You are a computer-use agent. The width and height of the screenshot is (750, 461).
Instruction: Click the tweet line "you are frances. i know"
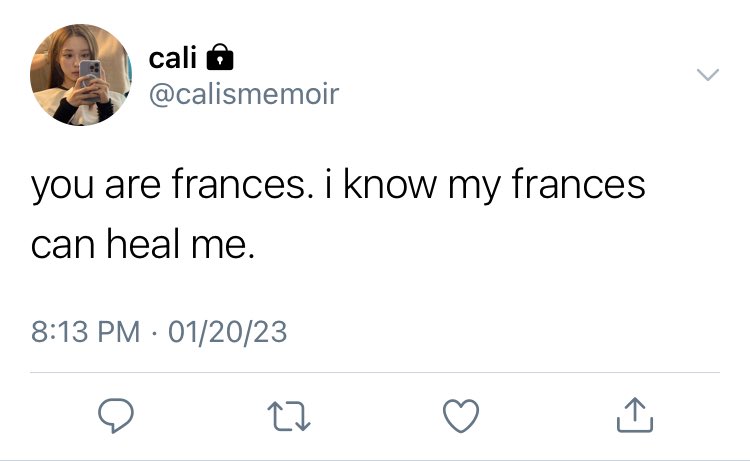click(234, 185)
